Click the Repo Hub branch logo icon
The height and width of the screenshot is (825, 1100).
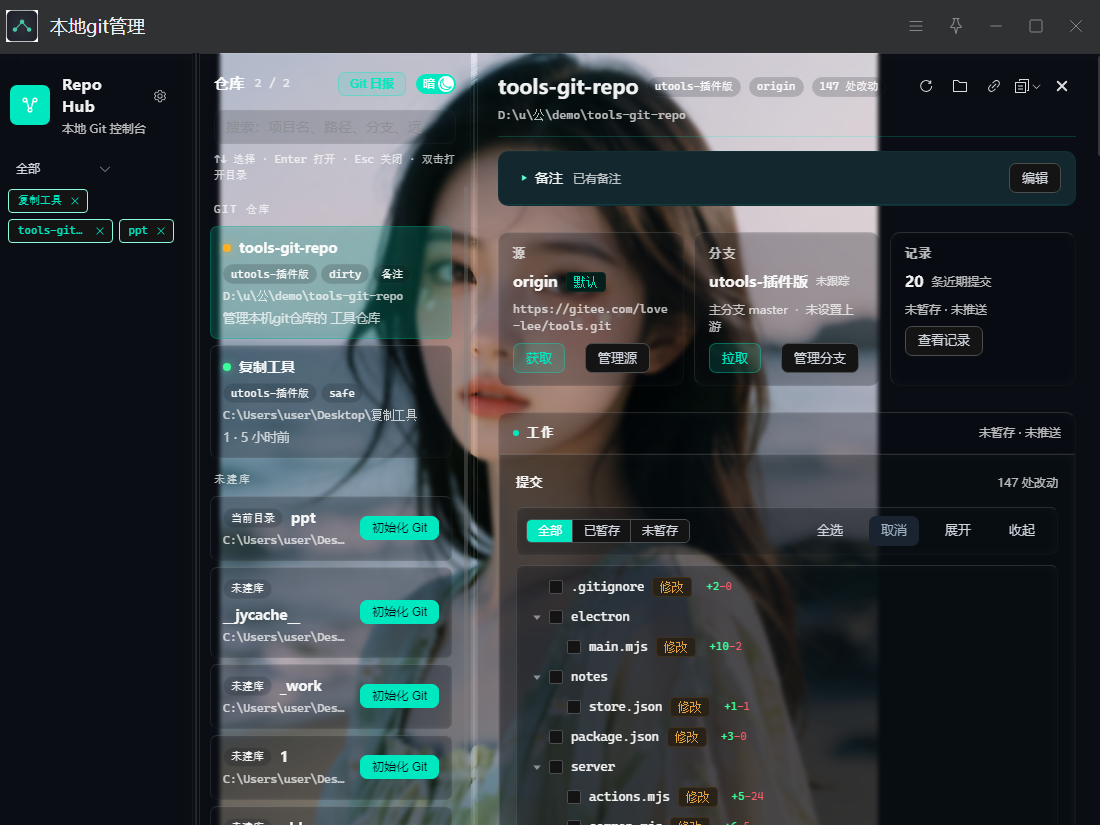pyautogui.click(x=30, y=105)
